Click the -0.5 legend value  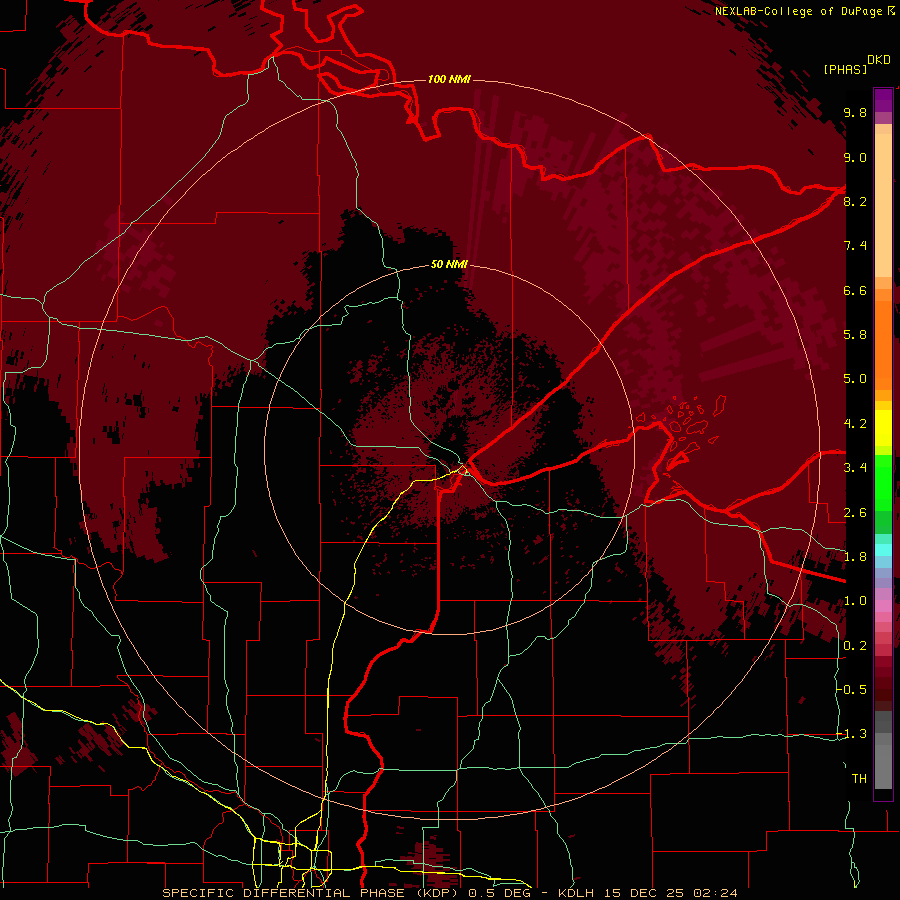tap(853, 690)
